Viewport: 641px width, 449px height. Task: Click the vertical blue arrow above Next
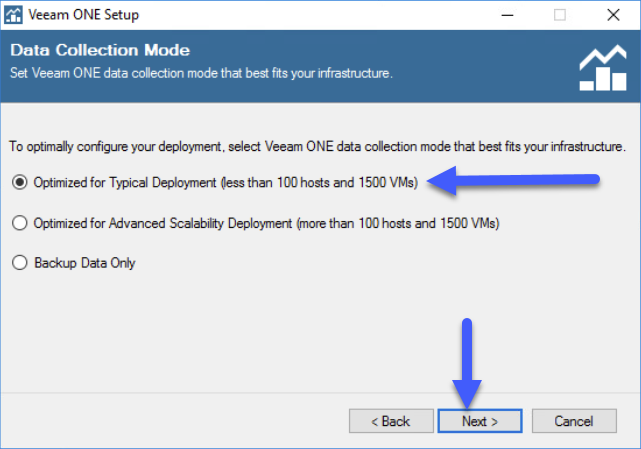pos(467,363)
